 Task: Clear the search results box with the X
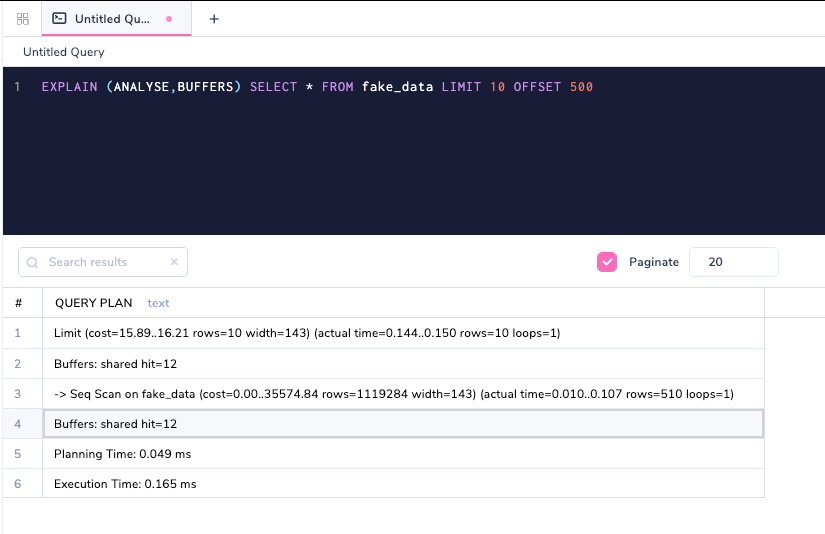click(x=174, y=262)
